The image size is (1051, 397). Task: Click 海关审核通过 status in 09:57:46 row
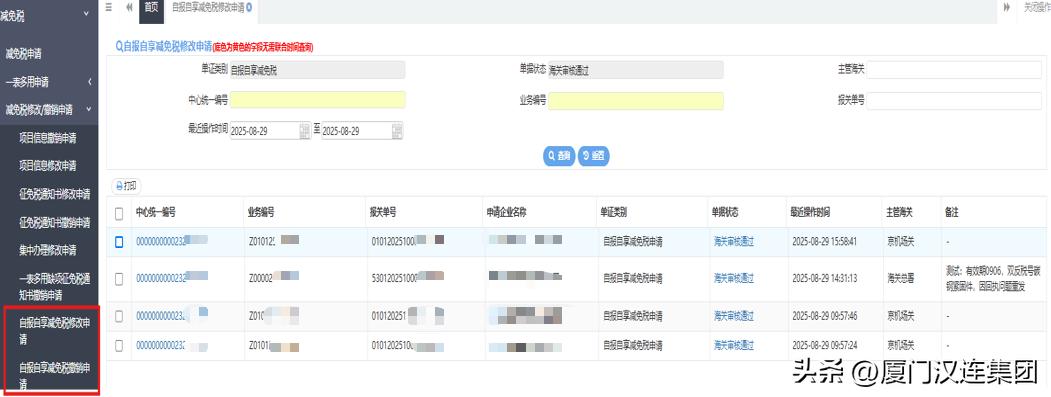click(734, 315)
